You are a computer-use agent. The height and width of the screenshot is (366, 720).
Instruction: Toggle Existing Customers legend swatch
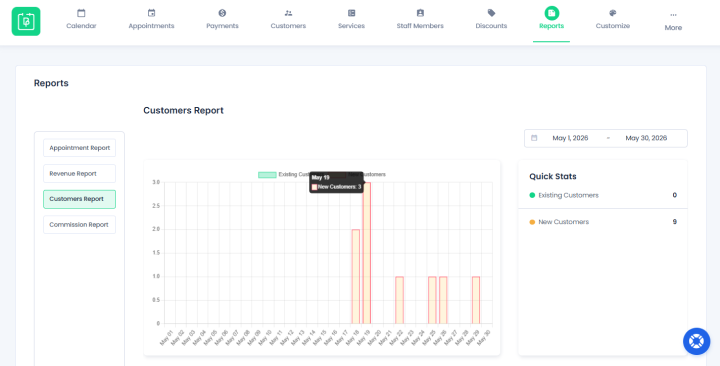tap(267, 175)
